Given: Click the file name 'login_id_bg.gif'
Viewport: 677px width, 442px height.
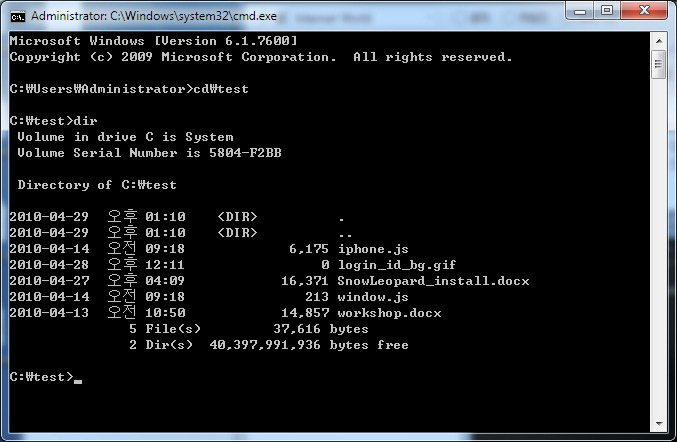Looking at the screenshot, I should pos(397,265).
